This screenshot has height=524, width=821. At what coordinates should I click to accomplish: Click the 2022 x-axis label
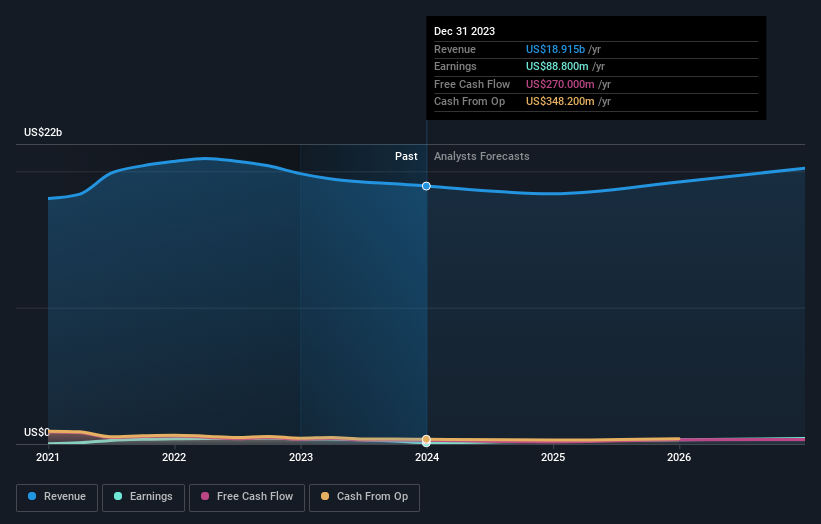point(174,457)
